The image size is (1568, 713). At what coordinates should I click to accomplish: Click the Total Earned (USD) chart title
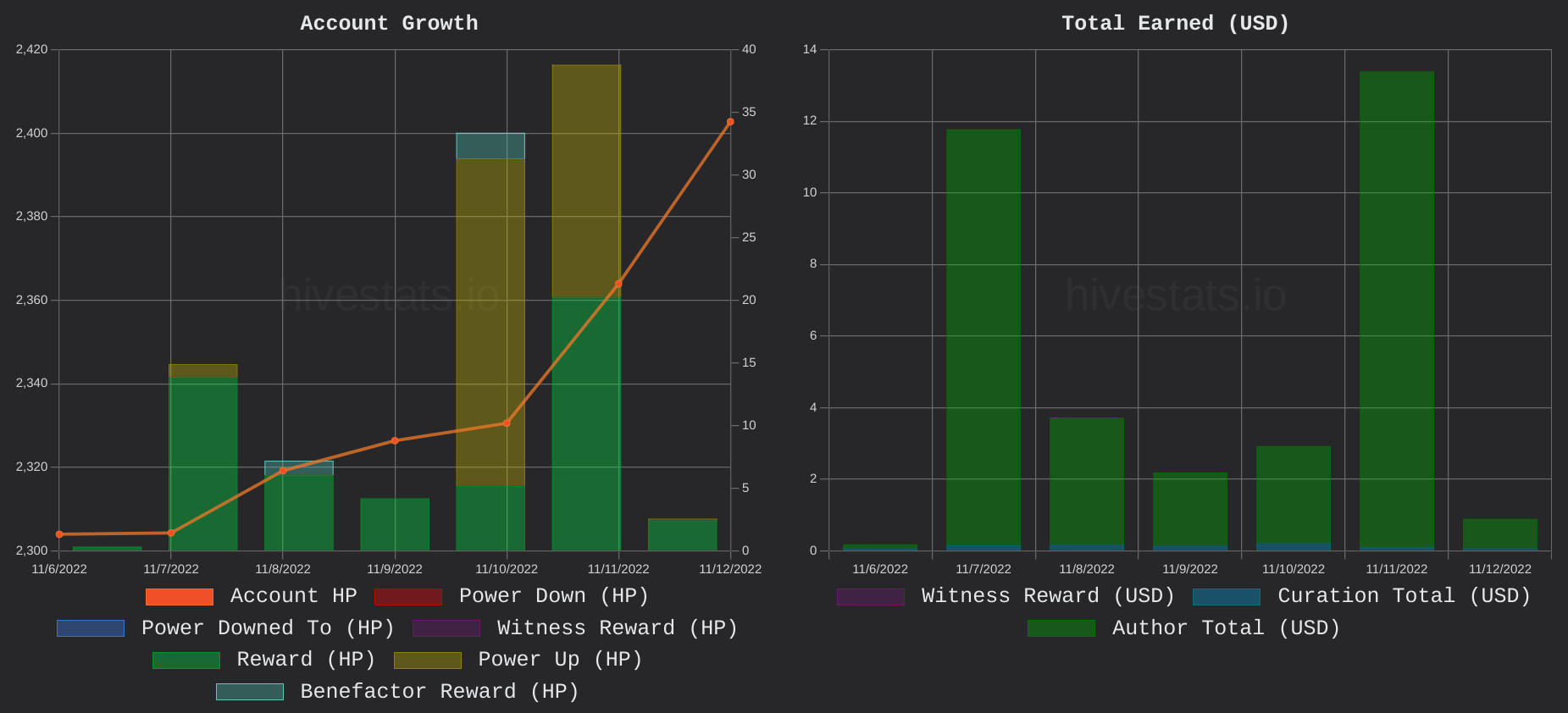tap(1176, 24)
